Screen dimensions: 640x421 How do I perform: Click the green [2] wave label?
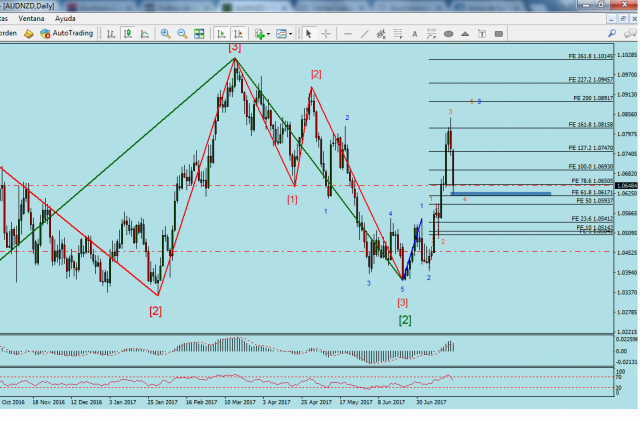[x=405, y=320]
